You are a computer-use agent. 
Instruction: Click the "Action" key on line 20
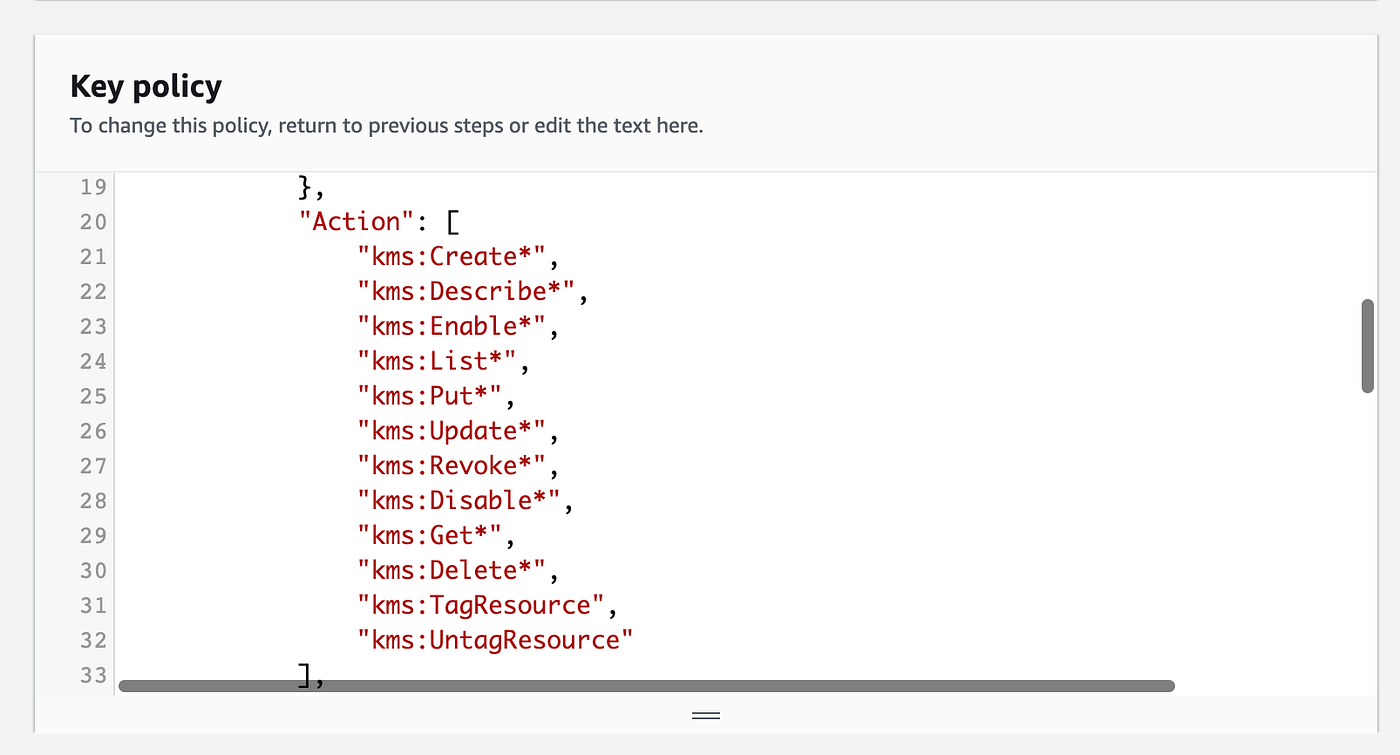(358, 221)
